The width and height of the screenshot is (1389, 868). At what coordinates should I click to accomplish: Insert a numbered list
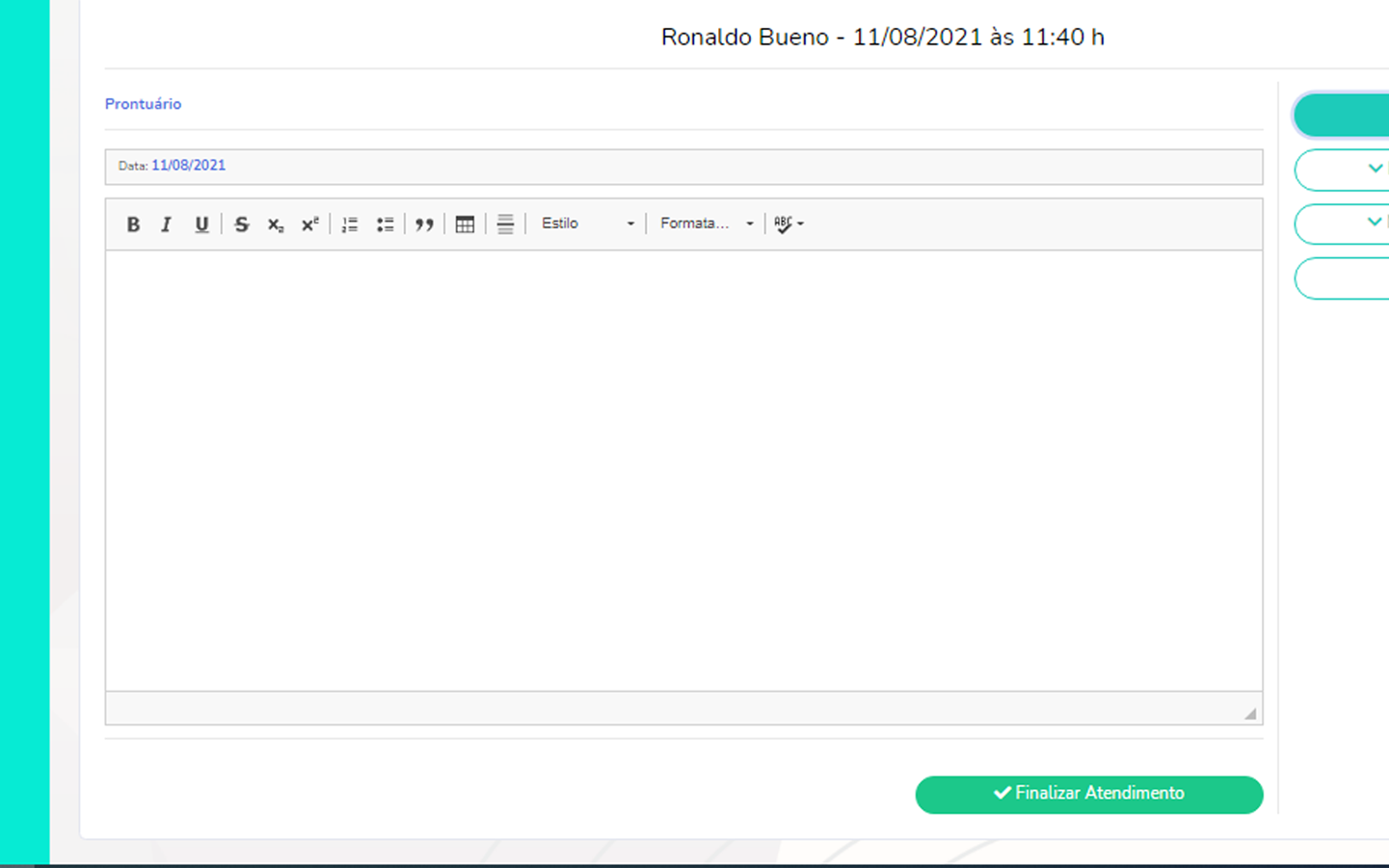click(350, 224)
